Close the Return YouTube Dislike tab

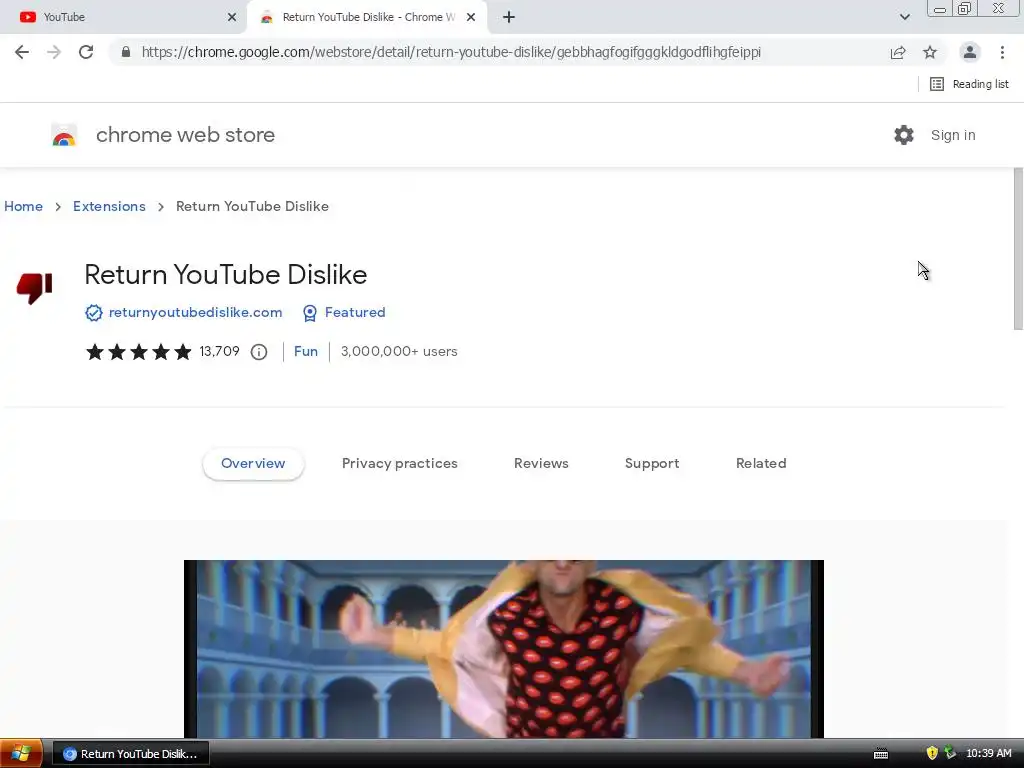pyautogui.click(x=471, y=17)
